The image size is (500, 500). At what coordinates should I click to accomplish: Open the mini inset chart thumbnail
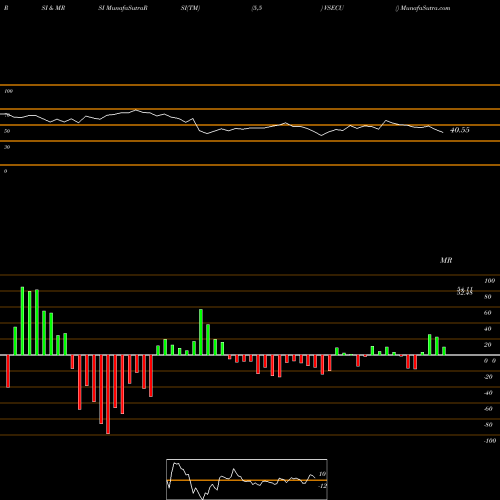[x=247, y=479]
